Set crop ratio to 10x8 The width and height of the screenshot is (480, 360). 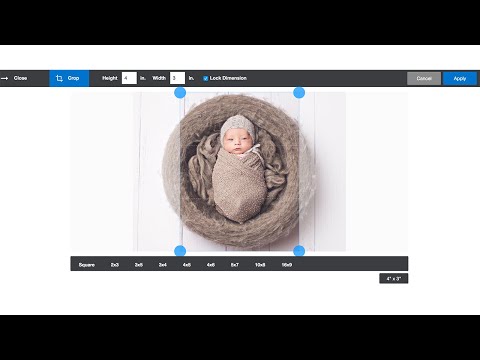point(260,265)
